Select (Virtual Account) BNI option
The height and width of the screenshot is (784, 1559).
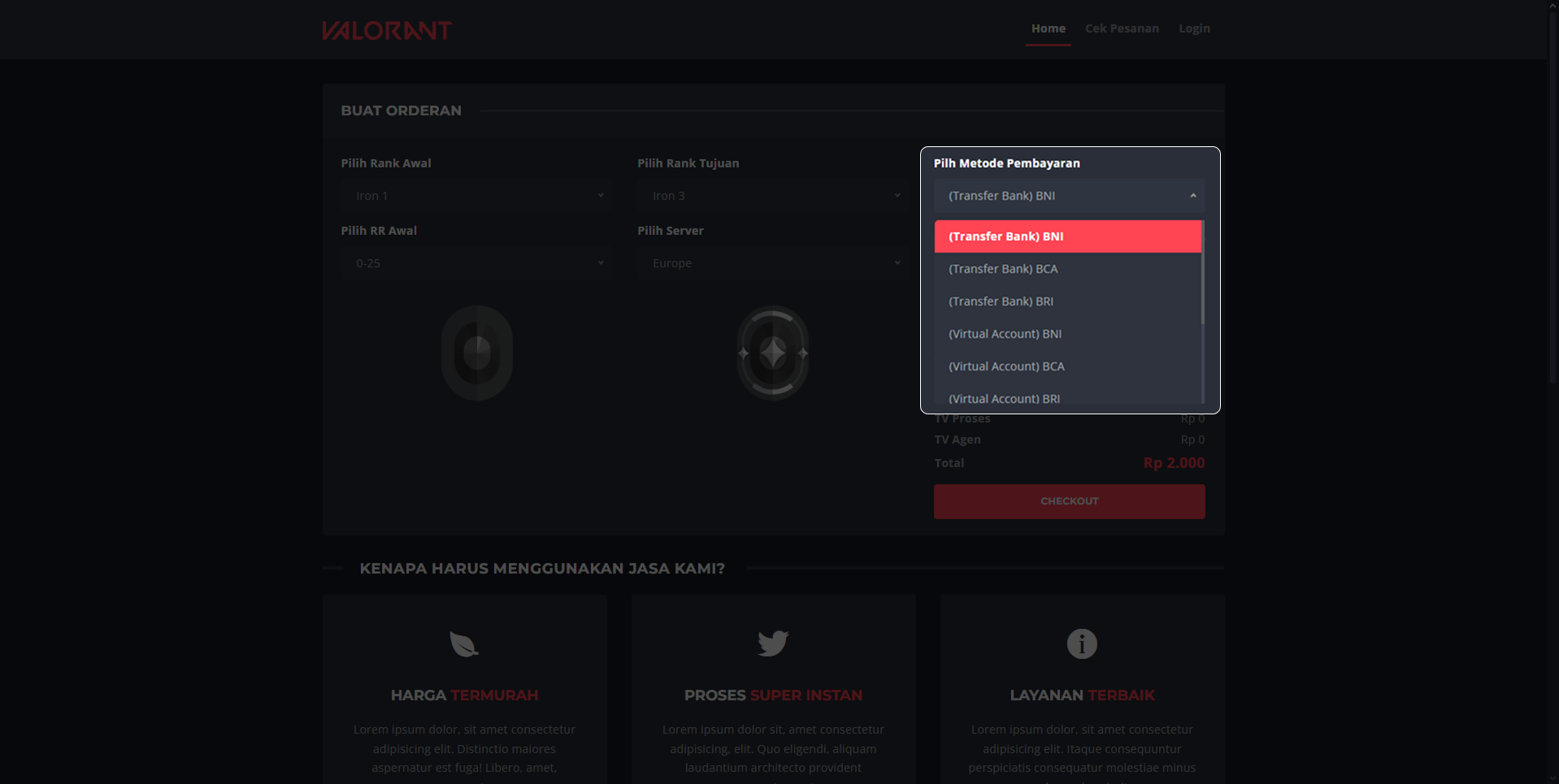click(1067, 334)
